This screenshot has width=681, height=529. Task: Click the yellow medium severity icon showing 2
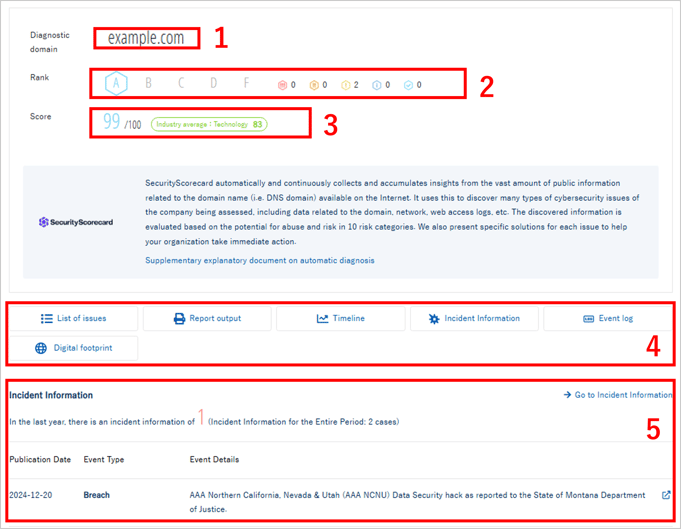345,85
